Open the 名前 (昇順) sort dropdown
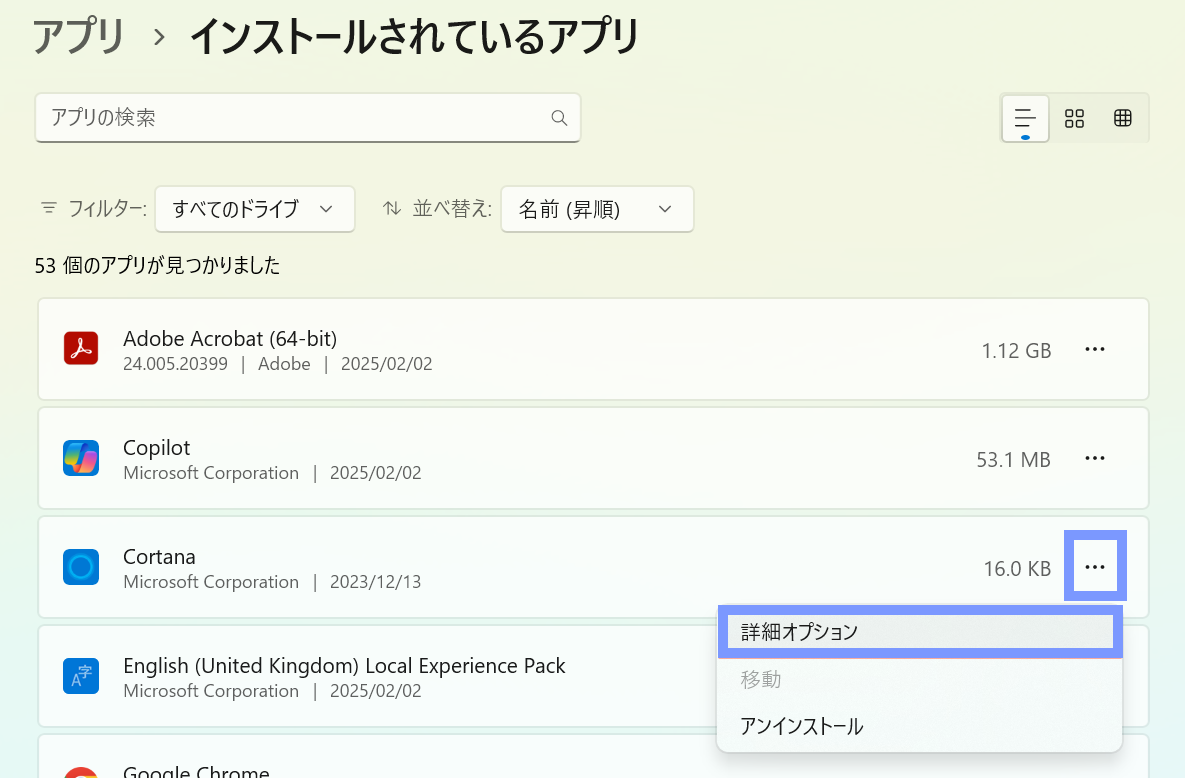This screenshot has height=778, width=1185. click(596, 209)
